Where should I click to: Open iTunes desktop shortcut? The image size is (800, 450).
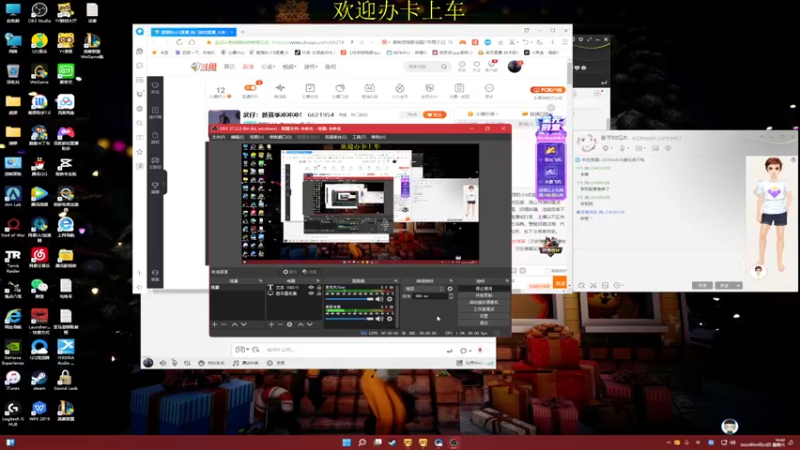13,381
